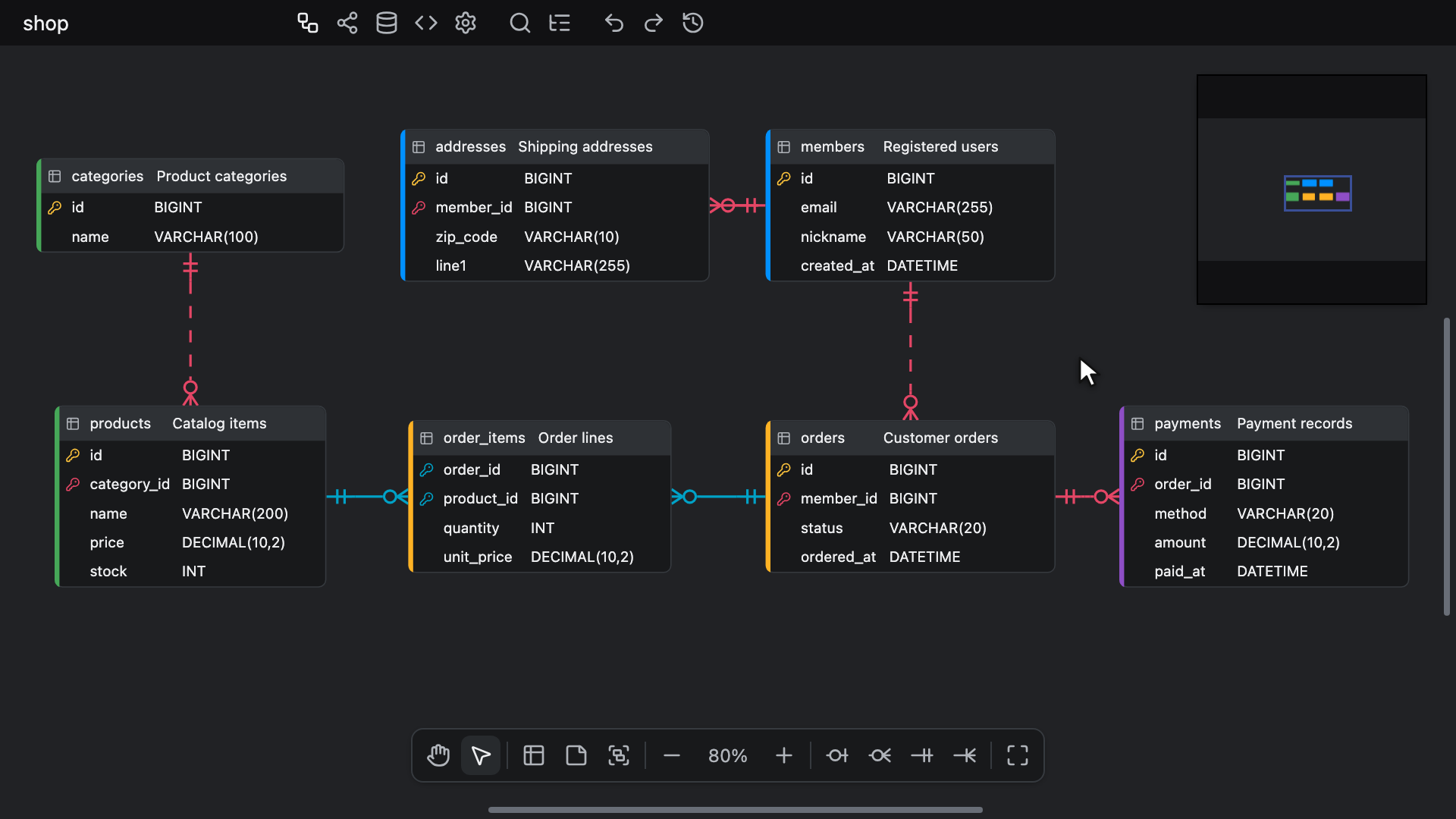Image resolution: width=1456 pixels, height=819 pixels.
Task: Click the share icon in top toolbar
Action: [x=347, y=23]
